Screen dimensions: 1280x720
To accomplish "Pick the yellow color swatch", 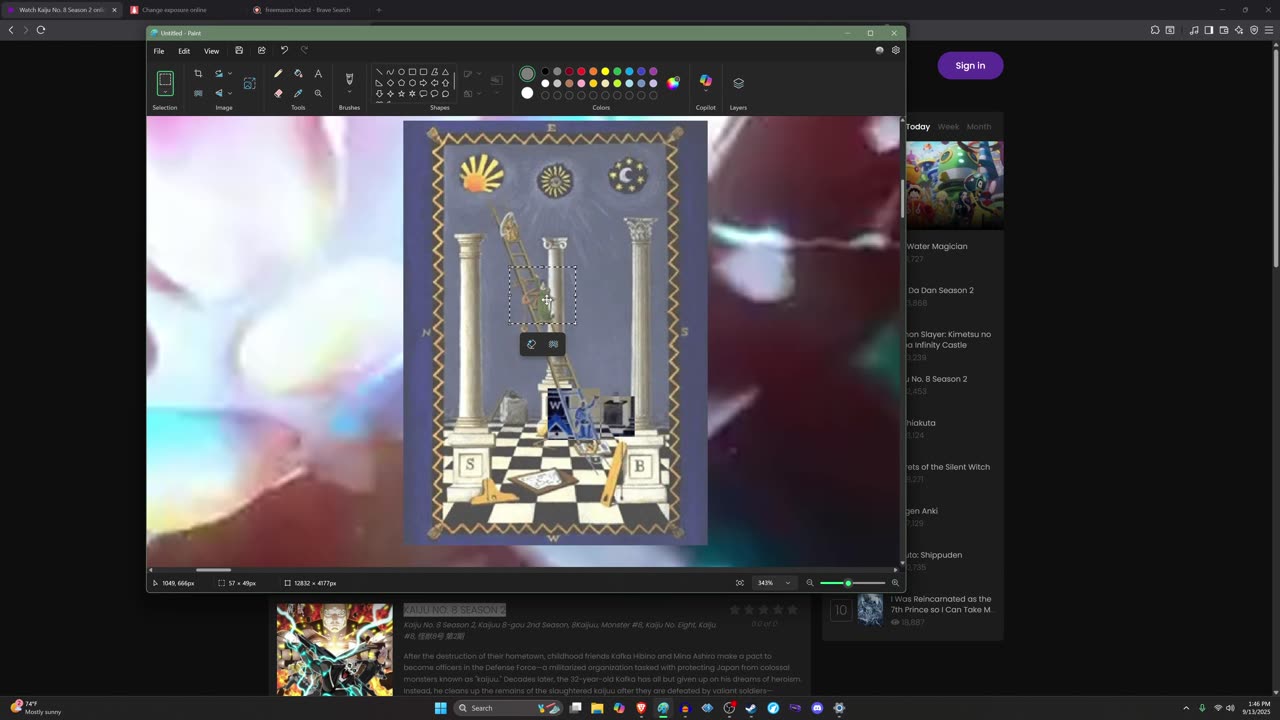I will [605, 71].
